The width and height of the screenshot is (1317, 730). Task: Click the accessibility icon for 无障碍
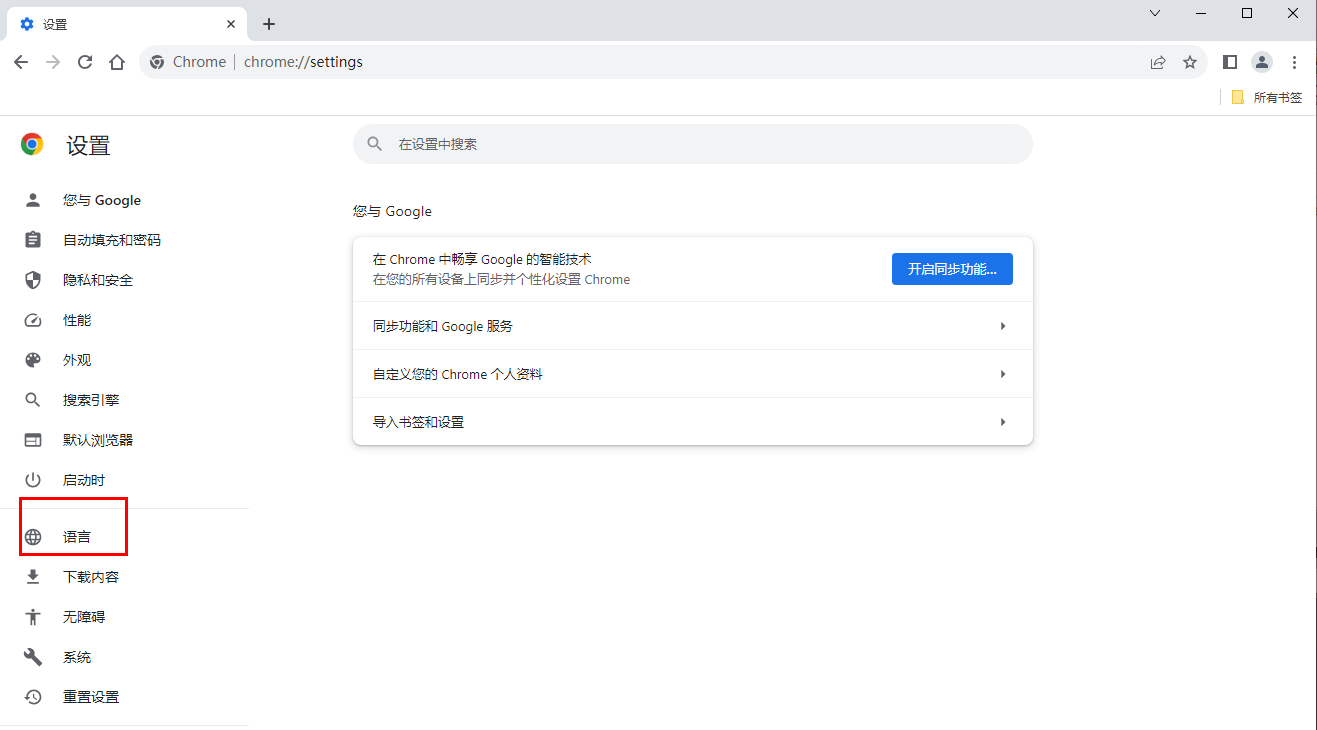tap(33, 617)
